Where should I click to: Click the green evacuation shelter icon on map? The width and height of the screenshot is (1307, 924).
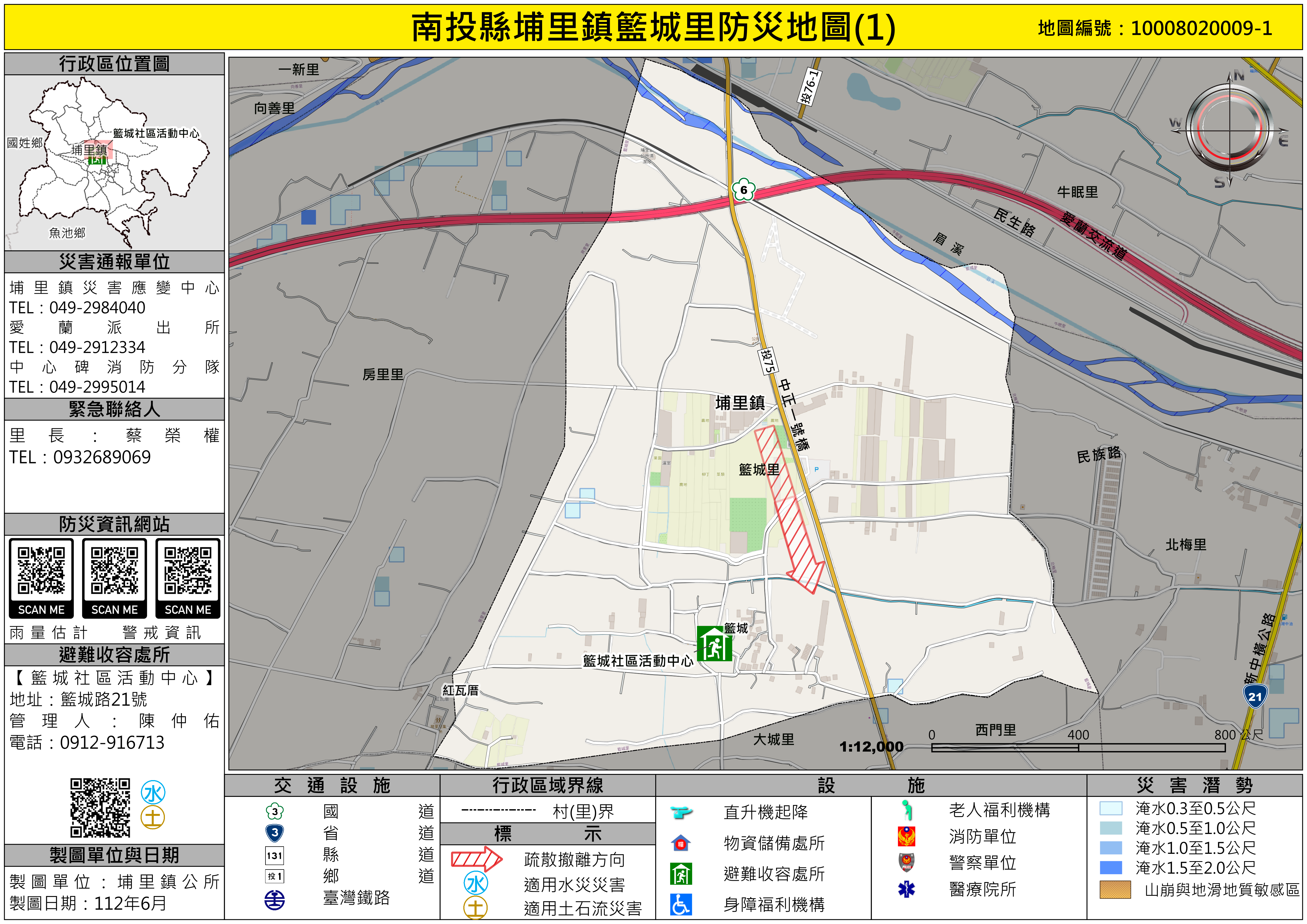[714, 643]
